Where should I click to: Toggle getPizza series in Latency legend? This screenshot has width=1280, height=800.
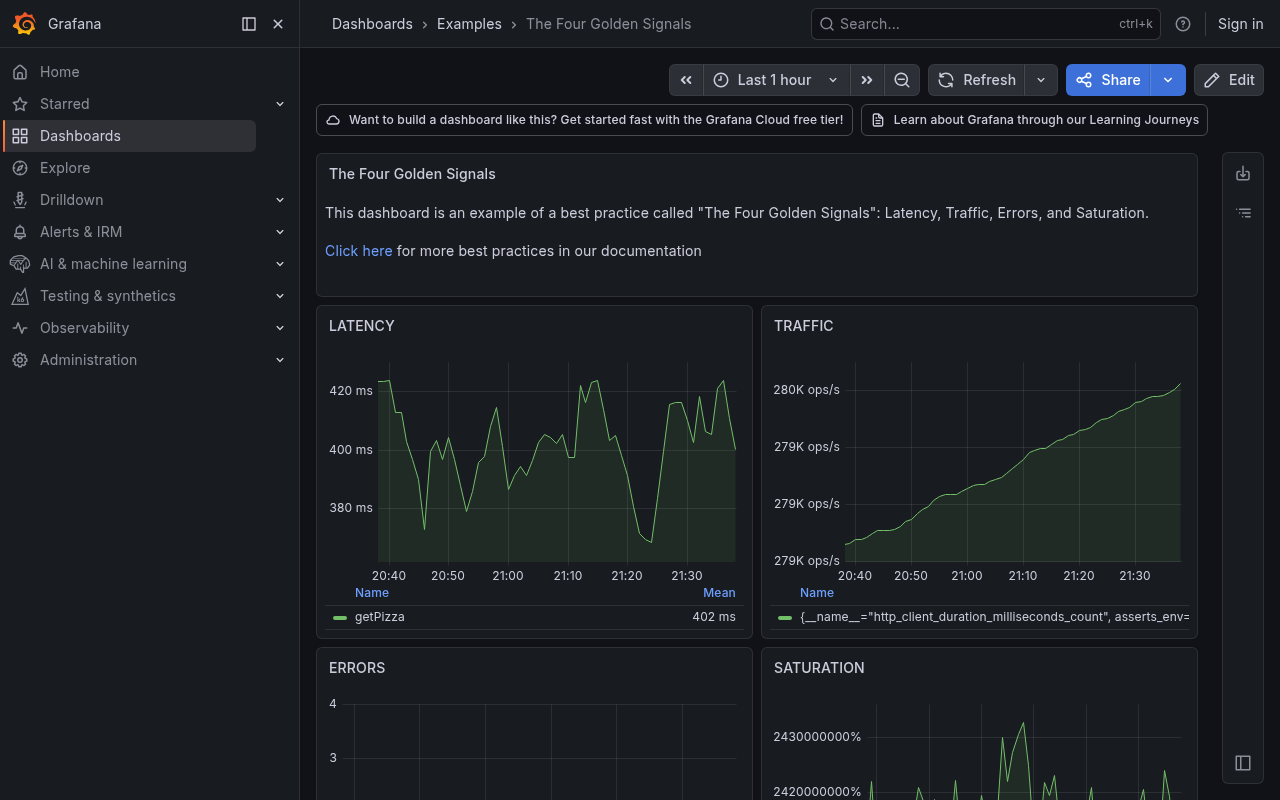coord(380,617)
